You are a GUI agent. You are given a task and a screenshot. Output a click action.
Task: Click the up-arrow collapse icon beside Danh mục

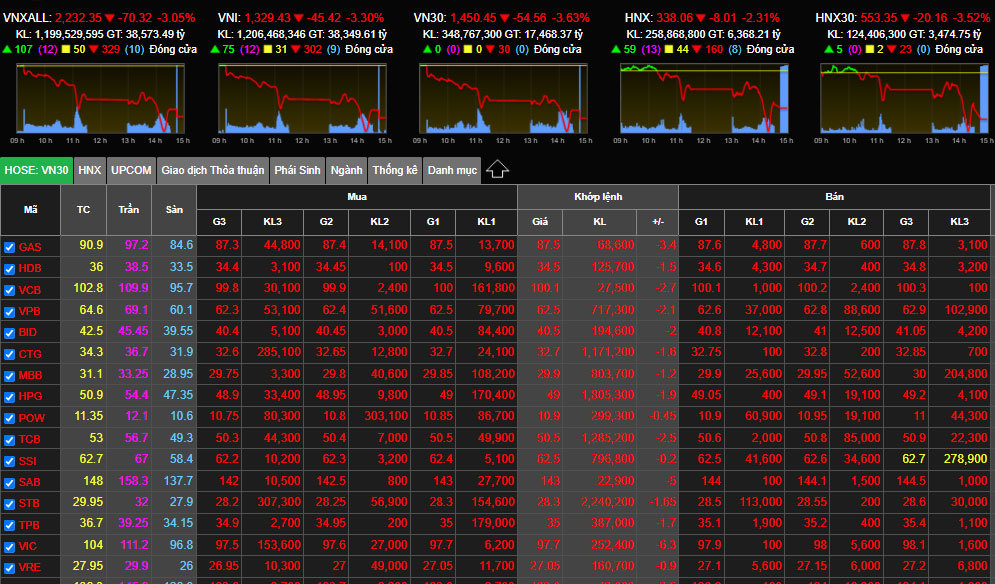point(497,170)
